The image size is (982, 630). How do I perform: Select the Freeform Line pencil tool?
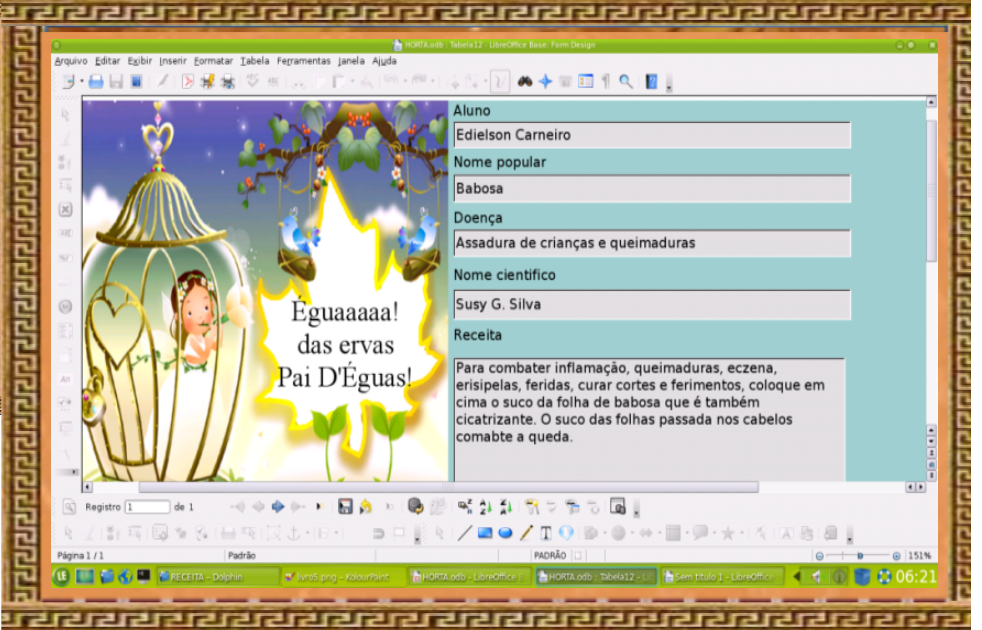(525, 533)
